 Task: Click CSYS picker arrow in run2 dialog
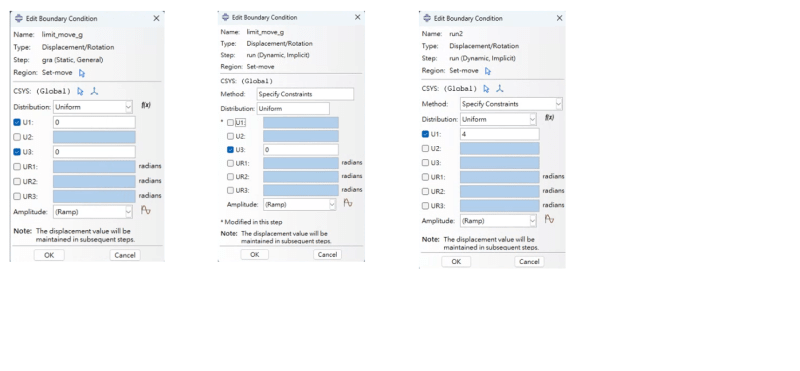486,88
